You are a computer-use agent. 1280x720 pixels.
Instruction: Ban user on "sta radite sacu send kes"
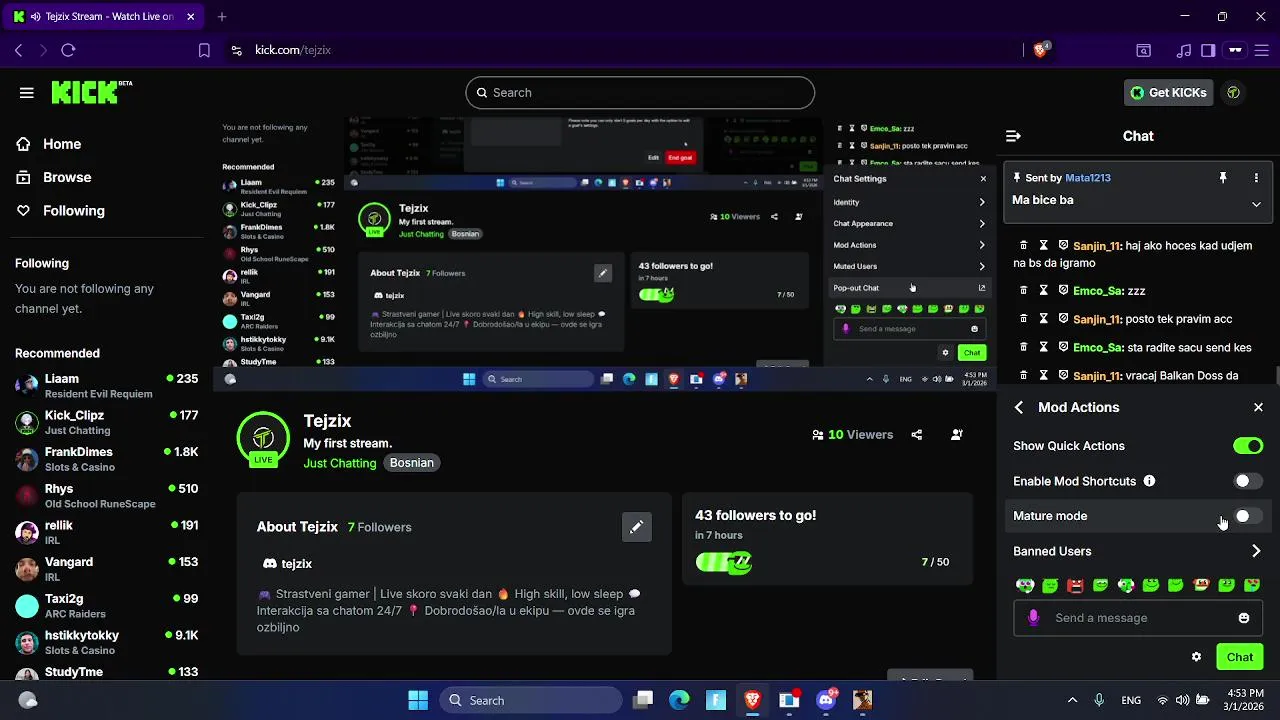(x=1063, y=347)
